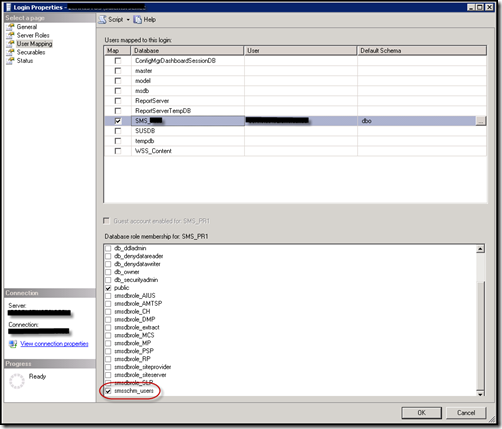This screenshot has height=429, width=502.
Task: Check the master database map box
Action: (x=118, y=71)
